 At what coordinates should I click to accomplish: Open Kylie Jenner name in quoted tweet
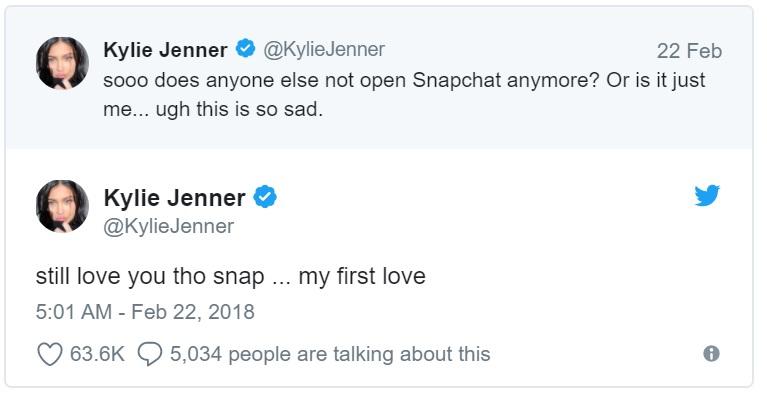tap(165, 50)
